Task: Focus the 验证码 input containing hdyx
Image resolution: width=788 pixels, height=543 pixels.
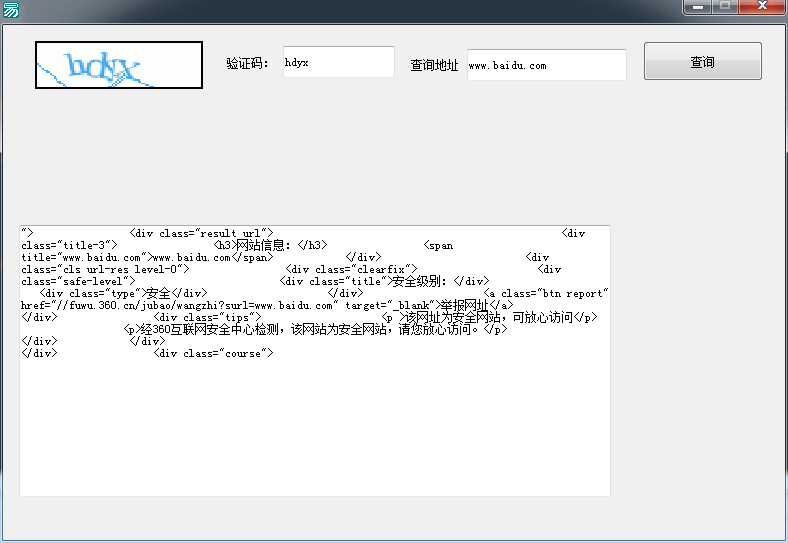Action: tap(338, 62)
